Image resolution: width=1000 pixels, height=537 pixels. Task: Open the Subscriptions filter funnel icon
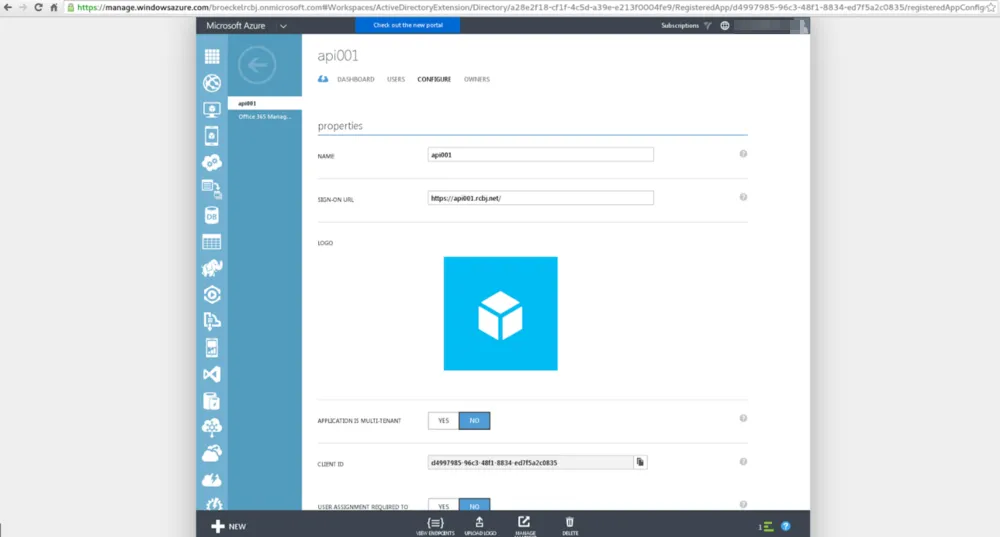pyautogui.click(x=708, y=26)
